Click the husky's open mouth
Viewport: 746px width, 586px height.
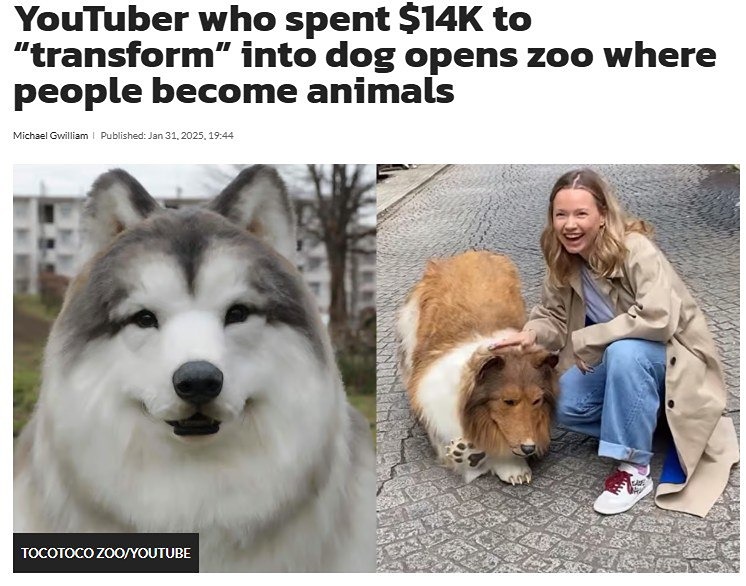click(193, 424)
